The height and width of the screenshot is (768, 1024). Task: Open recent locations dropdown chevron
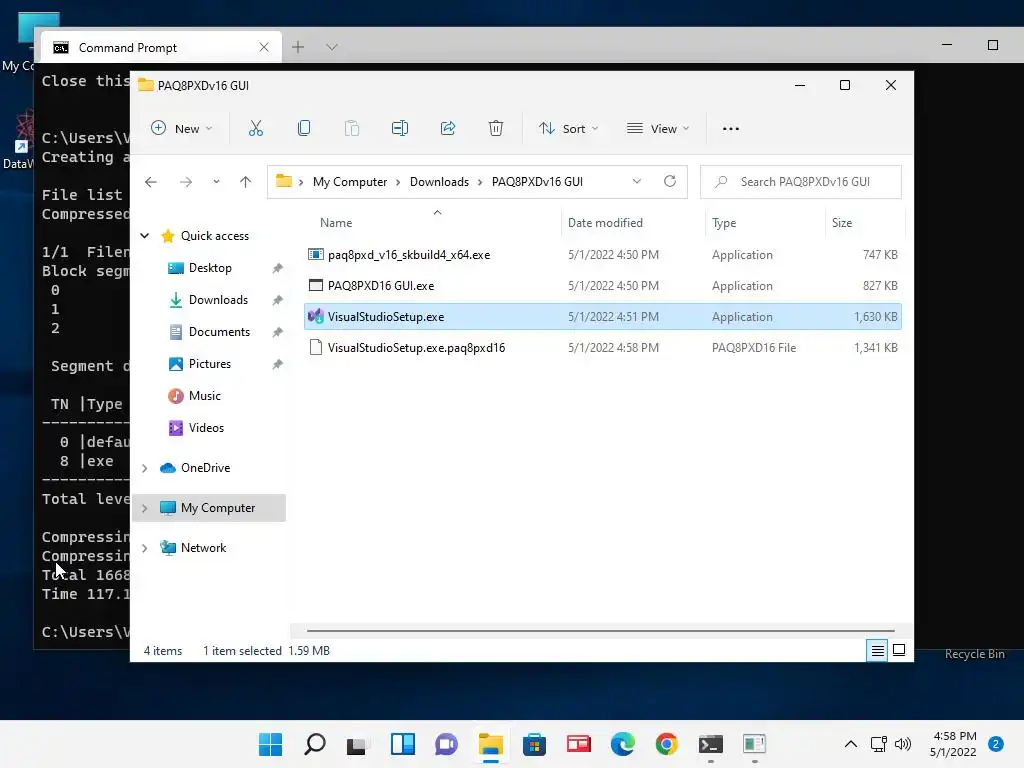coord(216,182)
